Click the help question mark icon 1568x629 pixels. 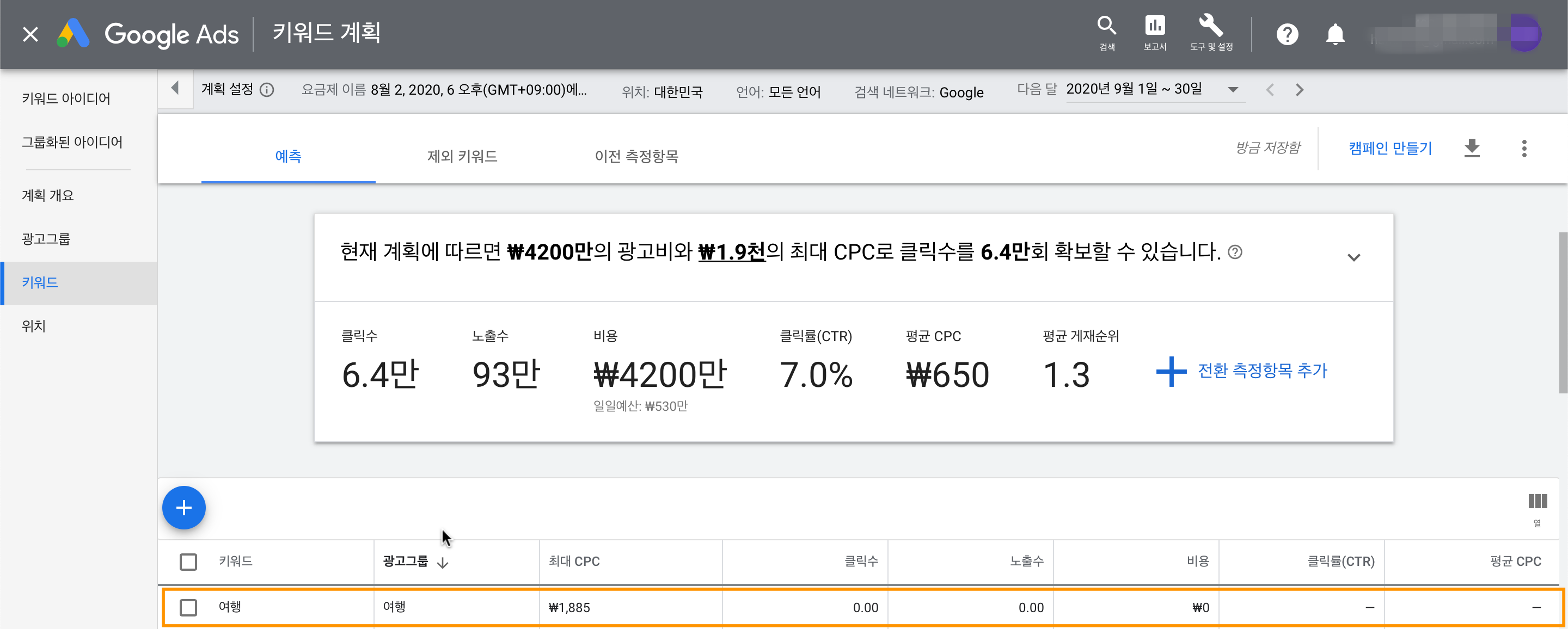pos(1287,35)
